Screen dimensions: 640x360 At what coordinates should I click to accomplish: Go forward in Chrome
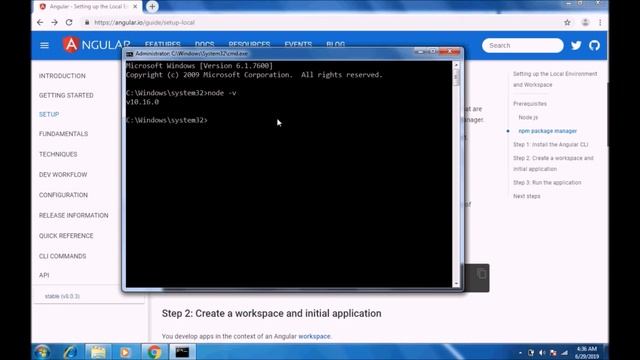pyautogui.click(x=54, y=22)
